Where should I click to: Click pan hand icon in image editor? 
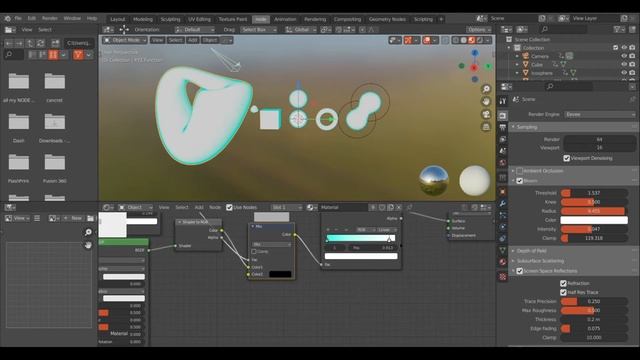click(x=88, y=245)
